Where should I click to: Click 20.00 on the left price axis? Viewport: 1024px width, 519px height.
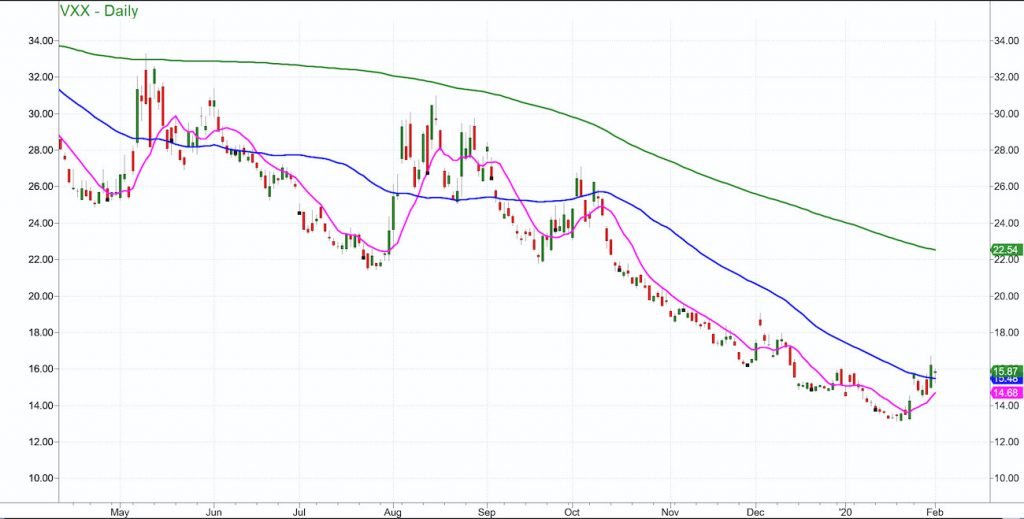(40, 296)
